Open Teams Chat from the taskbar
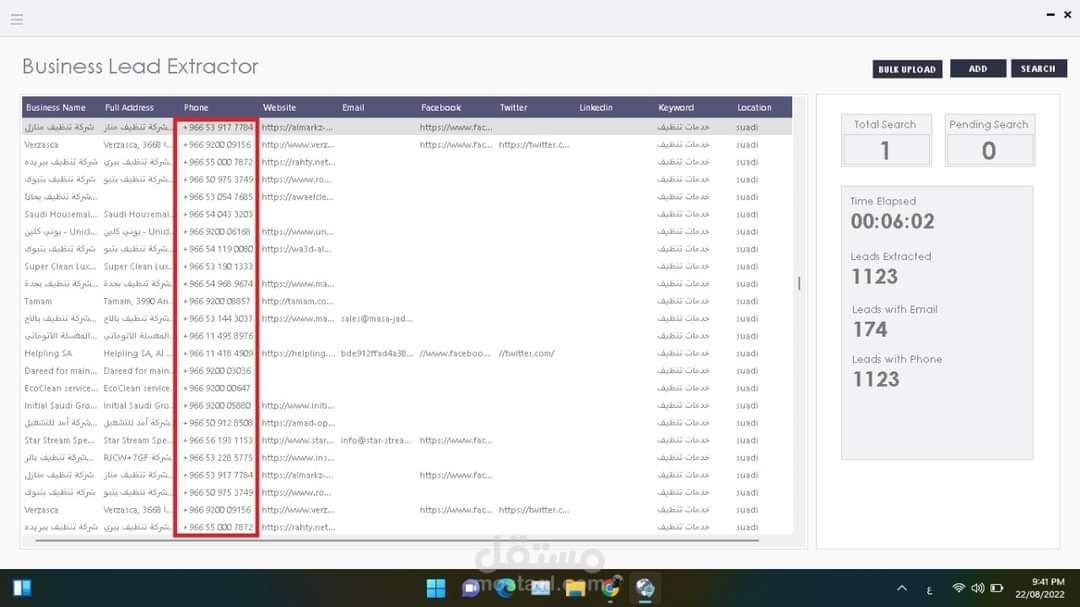This screenshot has width=1080, height=607. pos(471,588)
